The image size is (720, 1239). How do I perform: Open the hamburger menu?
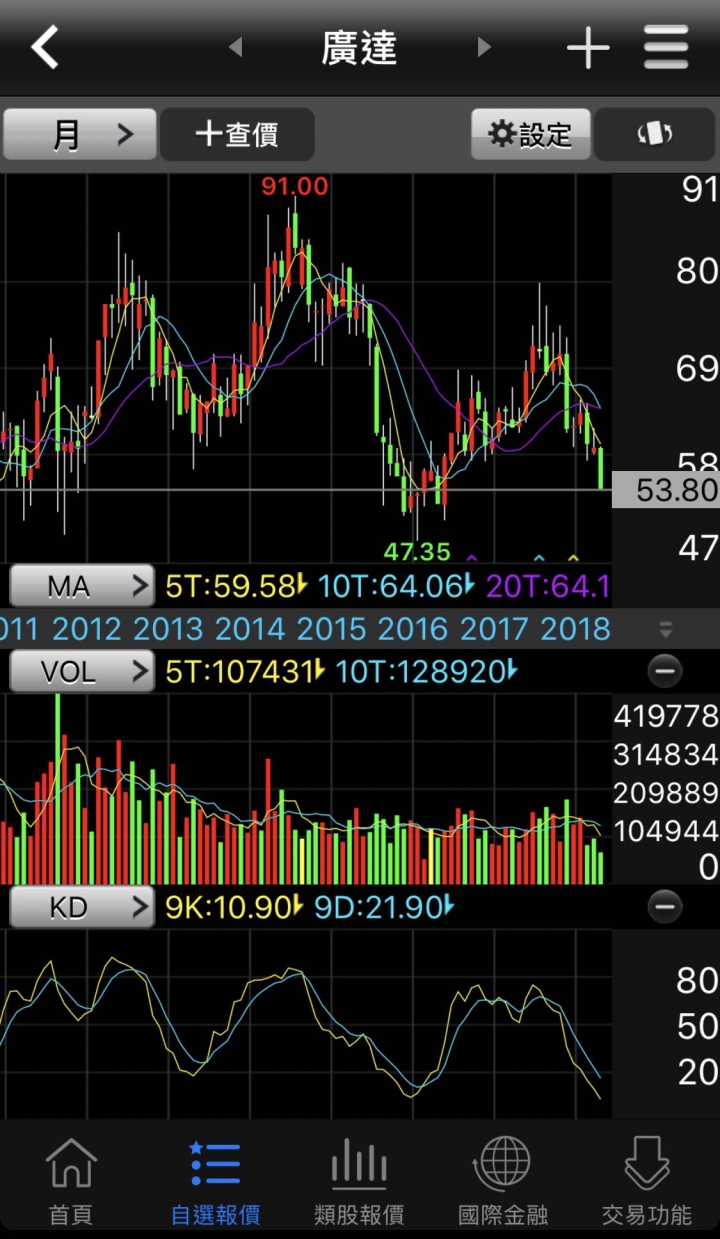pyautogui.click(x=666, y=47)
